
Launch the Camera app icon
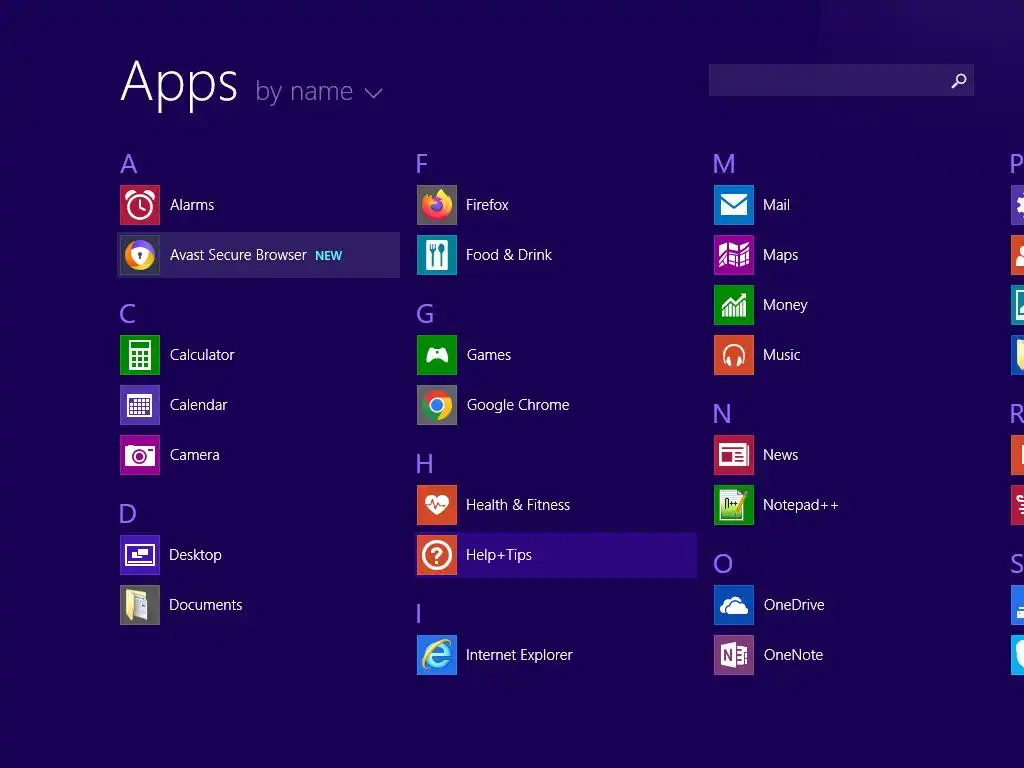[x=140, y=455]
